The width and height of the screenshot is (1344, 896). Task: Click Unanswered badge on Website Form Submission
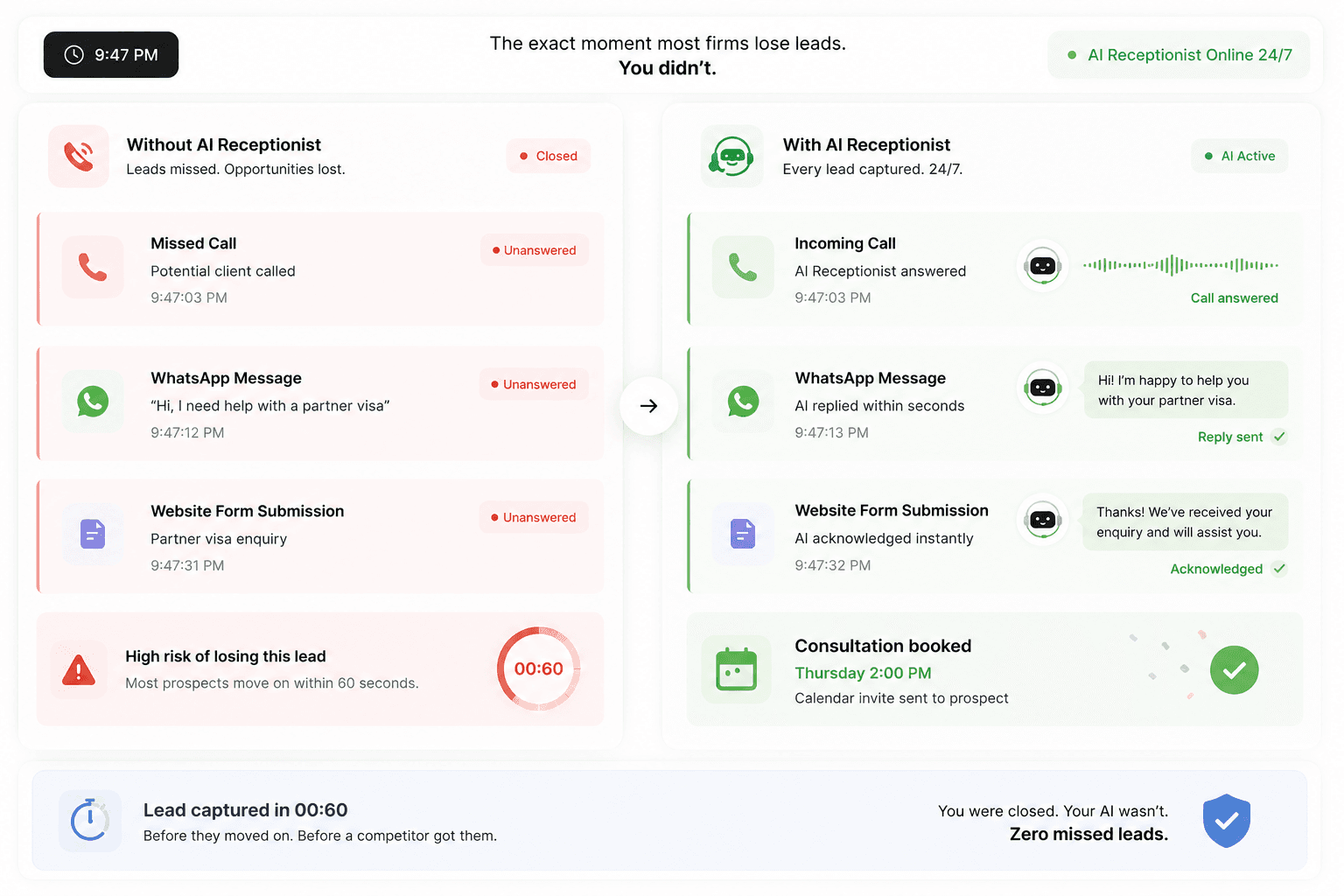tap(534, 517)
